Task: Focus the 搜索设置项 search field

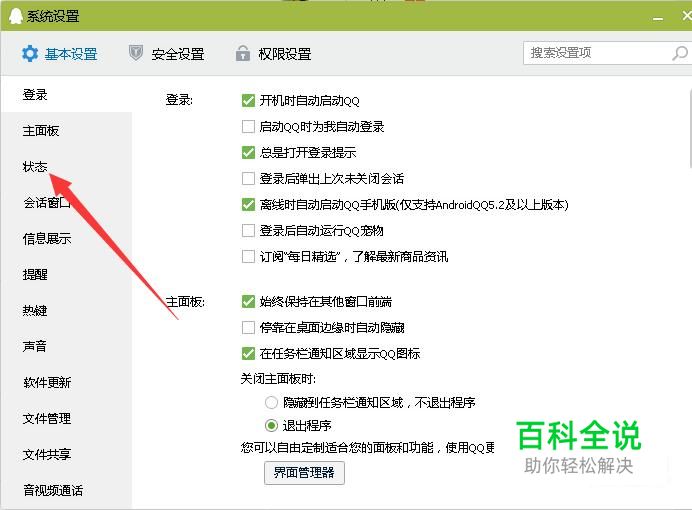Action: (x=607, y=53)
